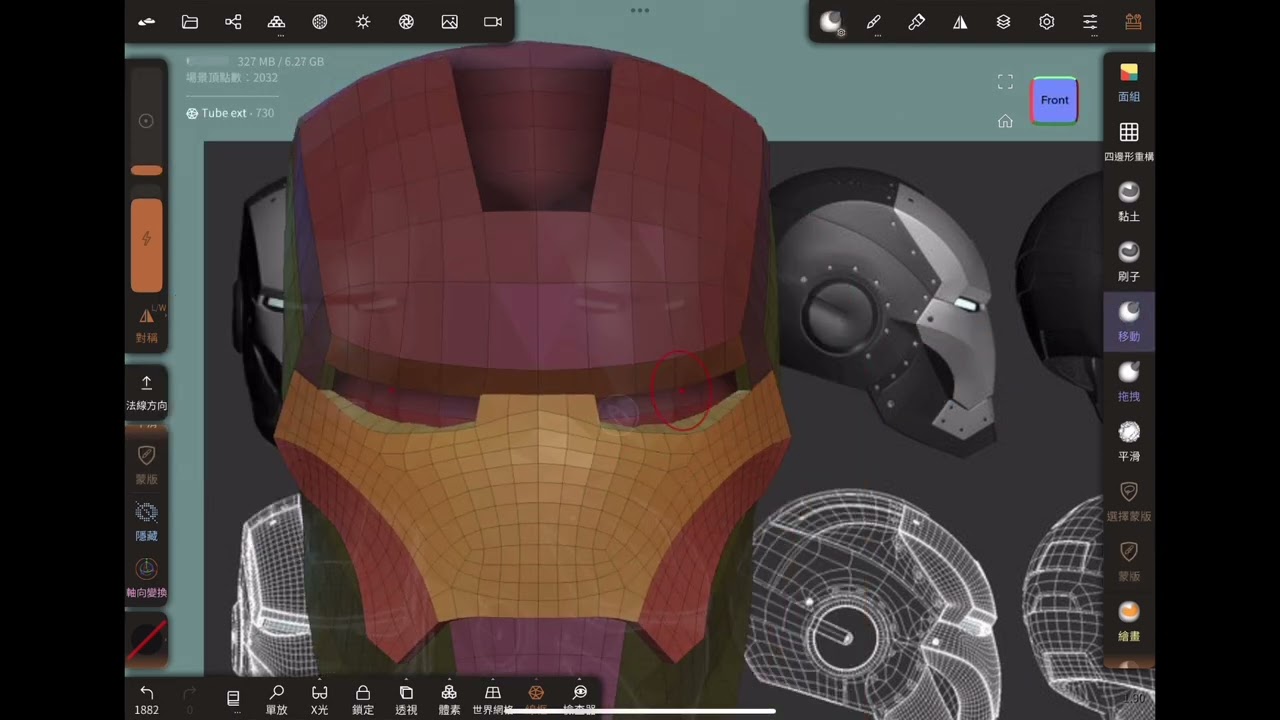1280x720 pixels.
Task: Select the 移動 move tool
Action: tap(1129, 322)
